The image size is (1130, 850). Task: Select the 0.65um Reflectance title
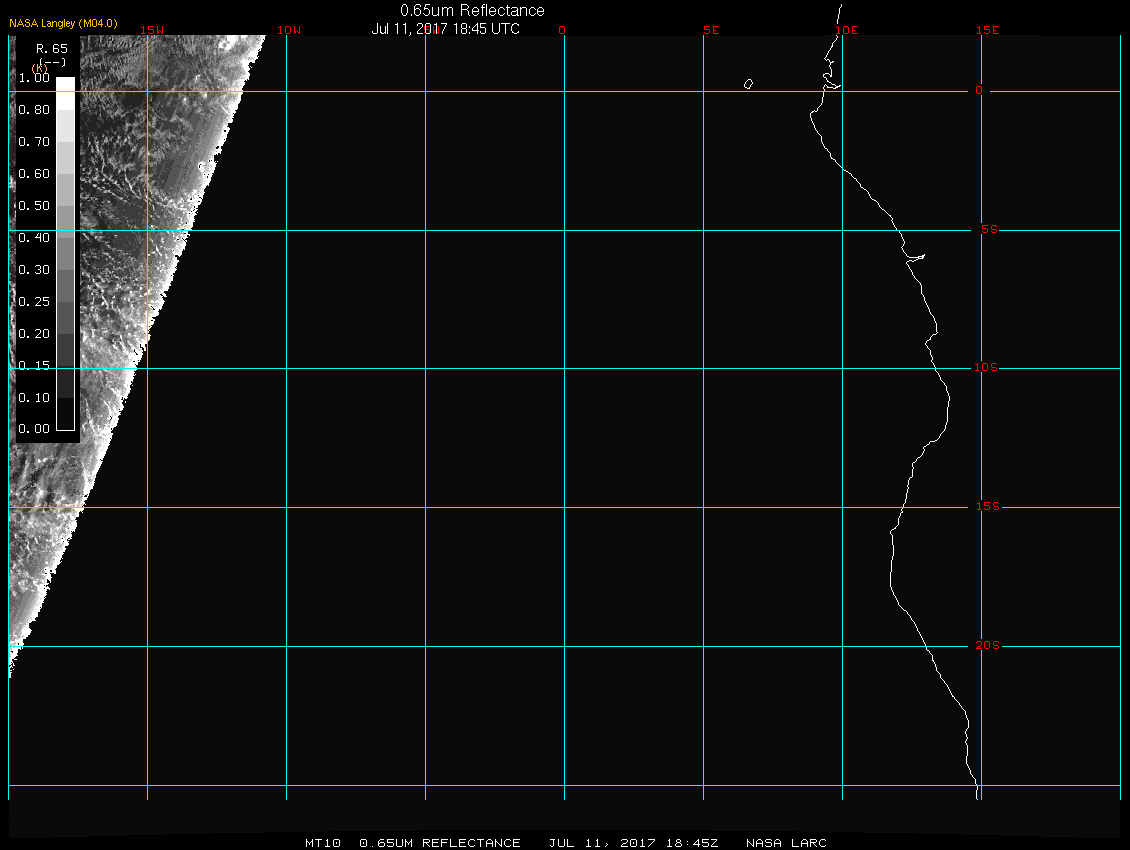point(472,10)
